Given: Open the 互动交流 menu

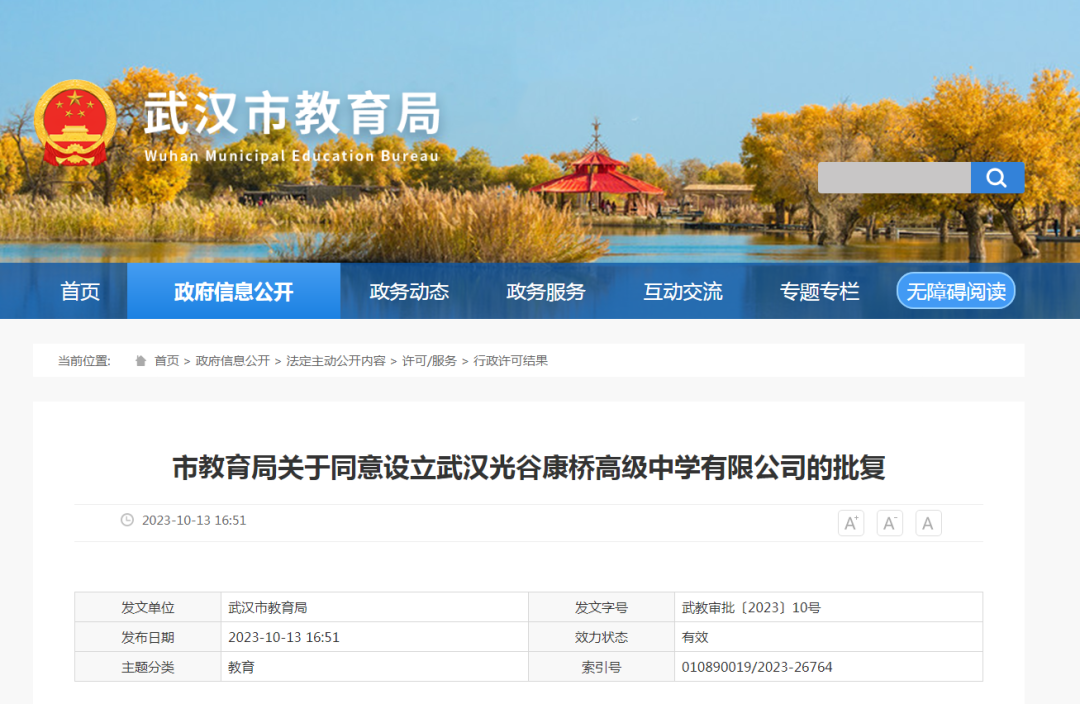Looking at the screenshot, I should (x=681, y=291).
